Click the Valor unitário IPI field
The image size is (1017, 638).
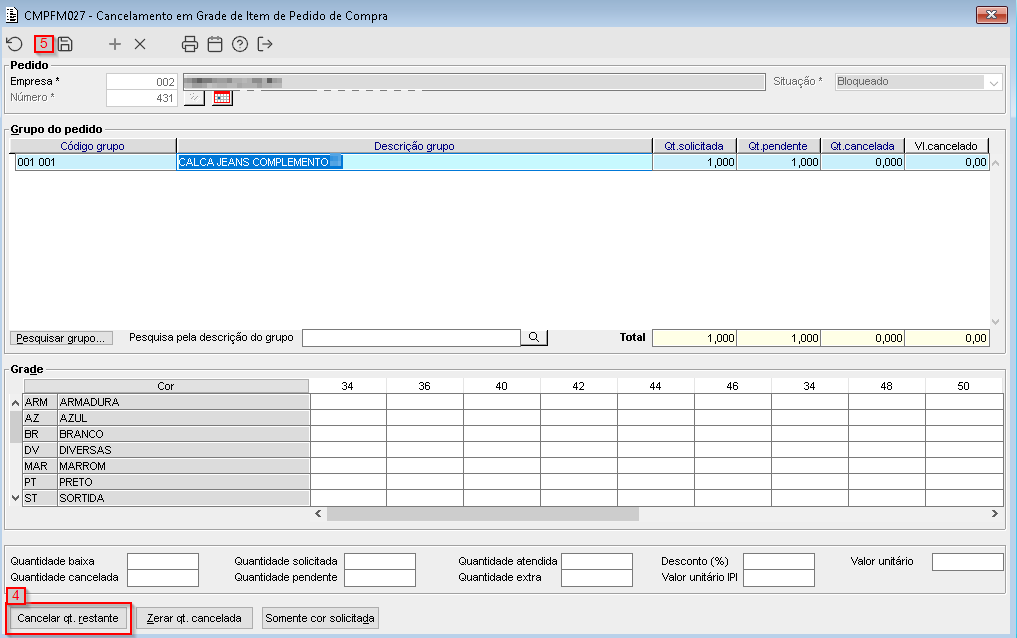coord(779,578)
